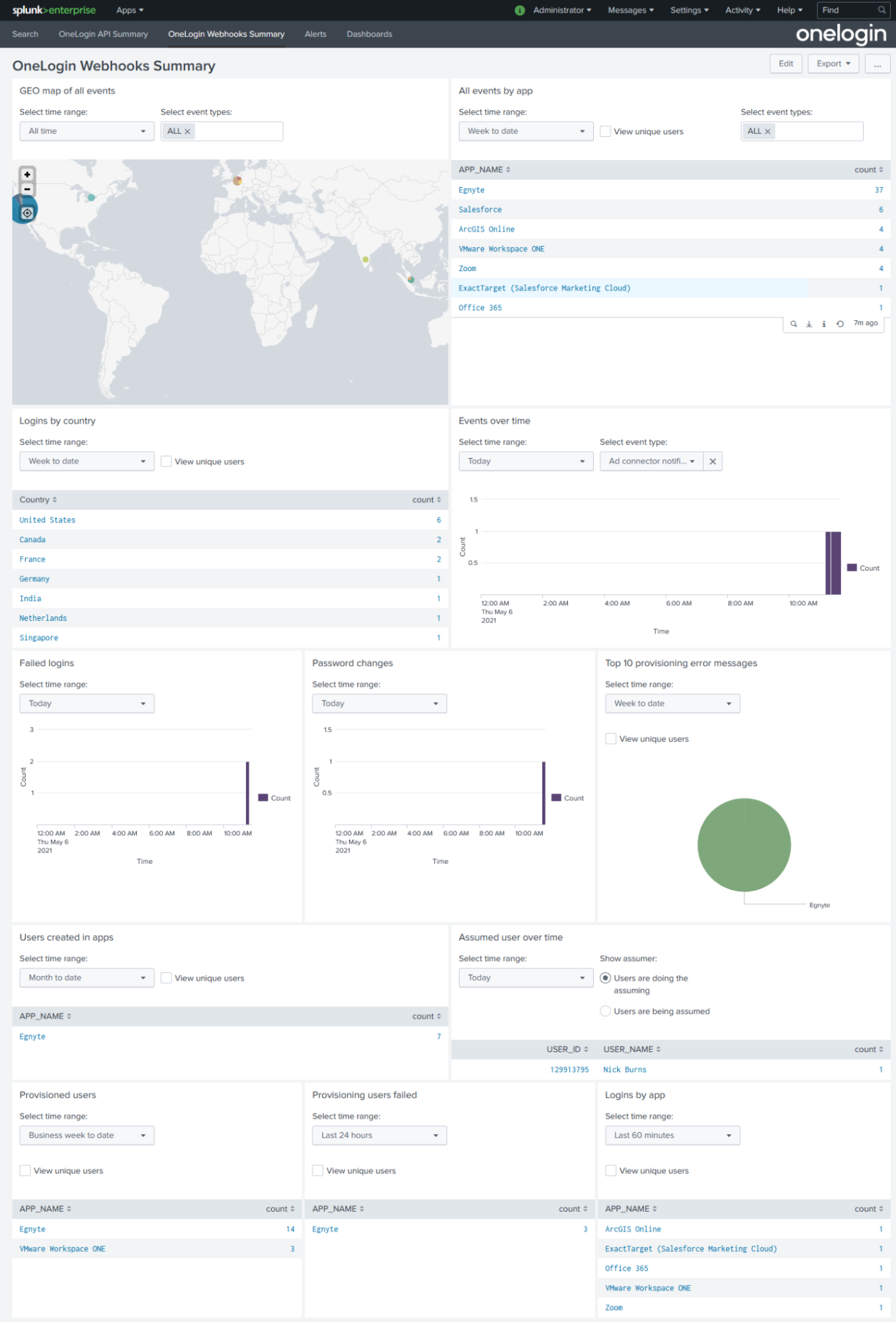
Task: Remove ALL tag in GEO map event types
Action: (188, 132)
